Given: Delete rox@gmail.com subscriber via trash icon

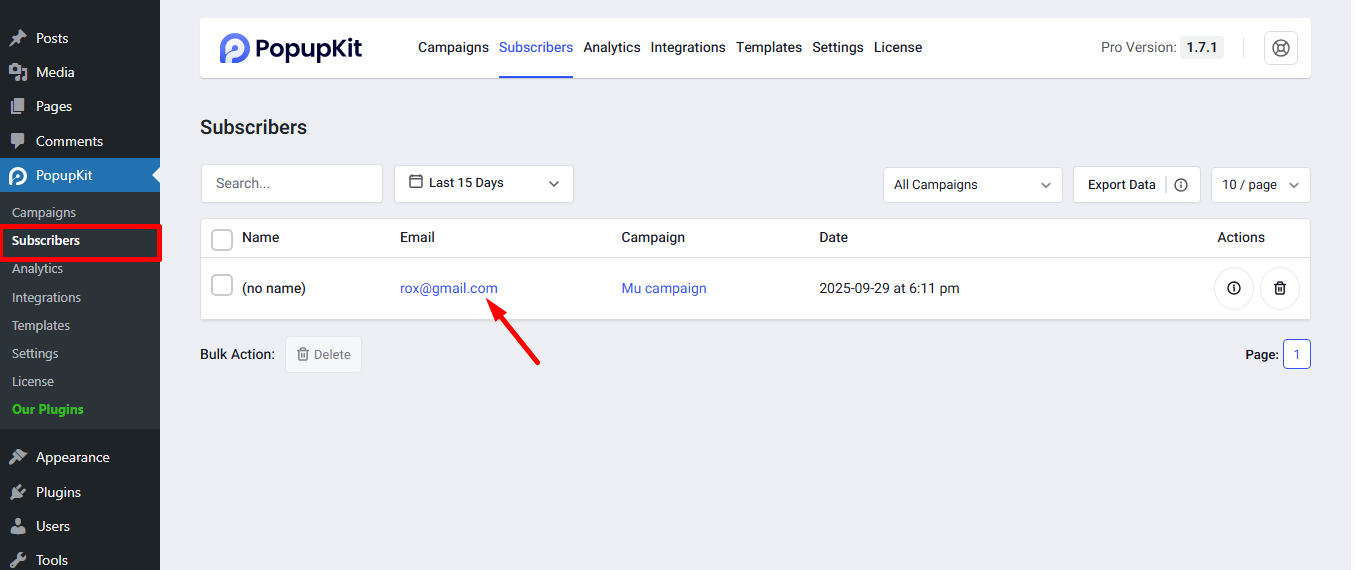Looking at the screenshot, I should point(1280,288).
